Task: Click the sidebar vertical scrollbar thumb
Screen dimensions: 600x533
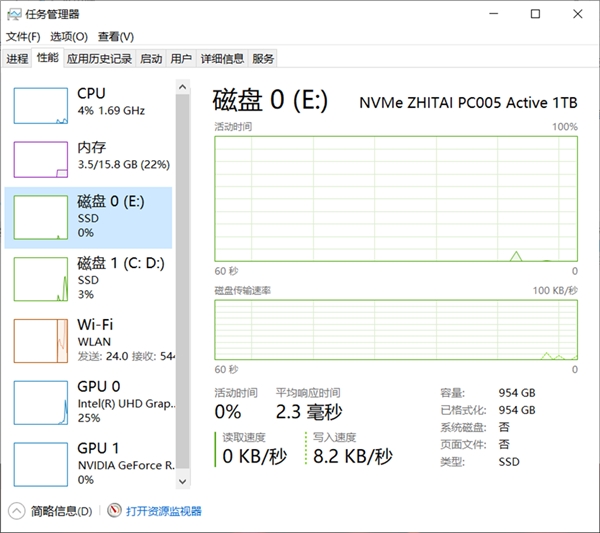Action: coord(183,281)
